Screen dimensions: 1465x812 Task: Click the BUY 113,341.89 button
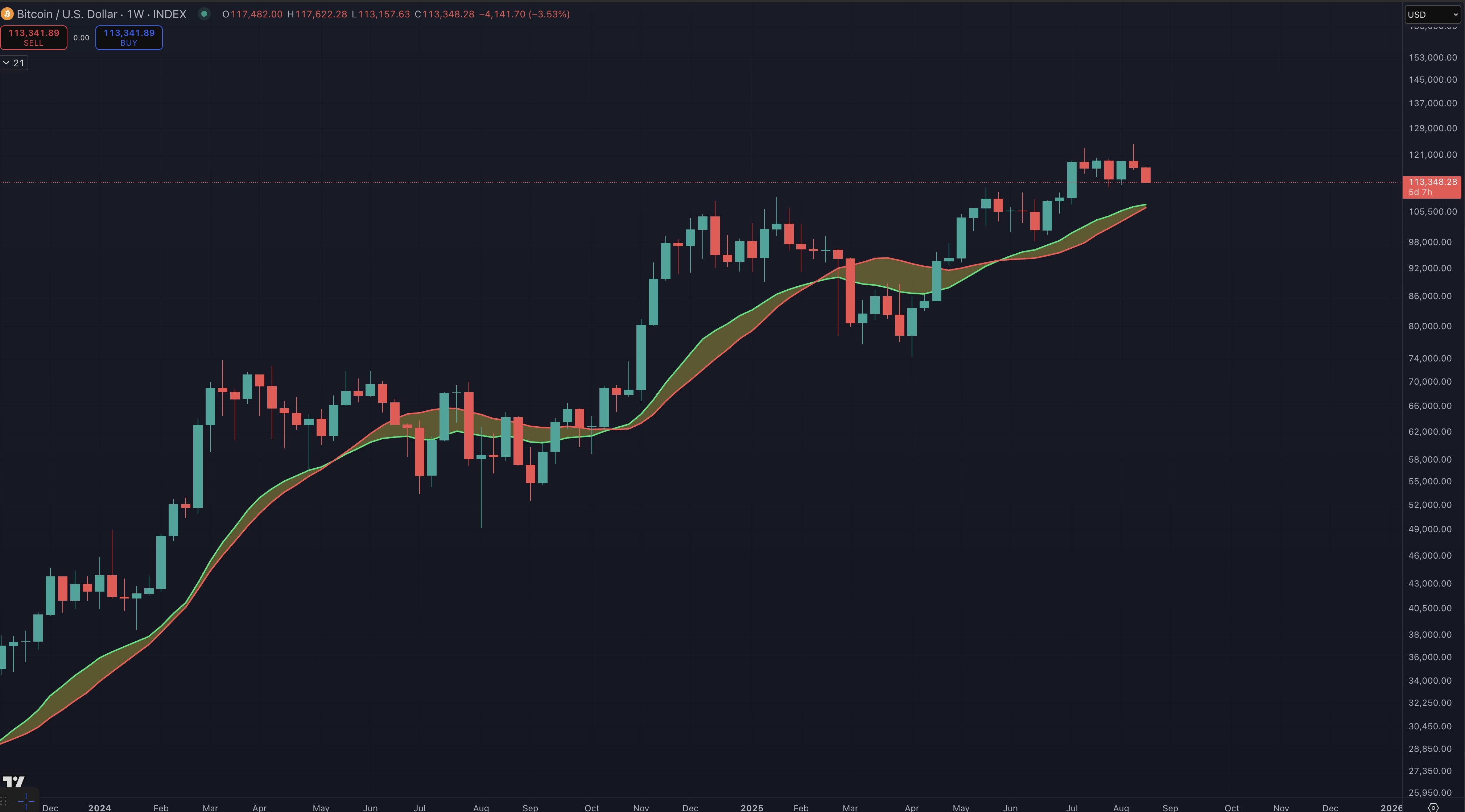(x=129, y=38)
